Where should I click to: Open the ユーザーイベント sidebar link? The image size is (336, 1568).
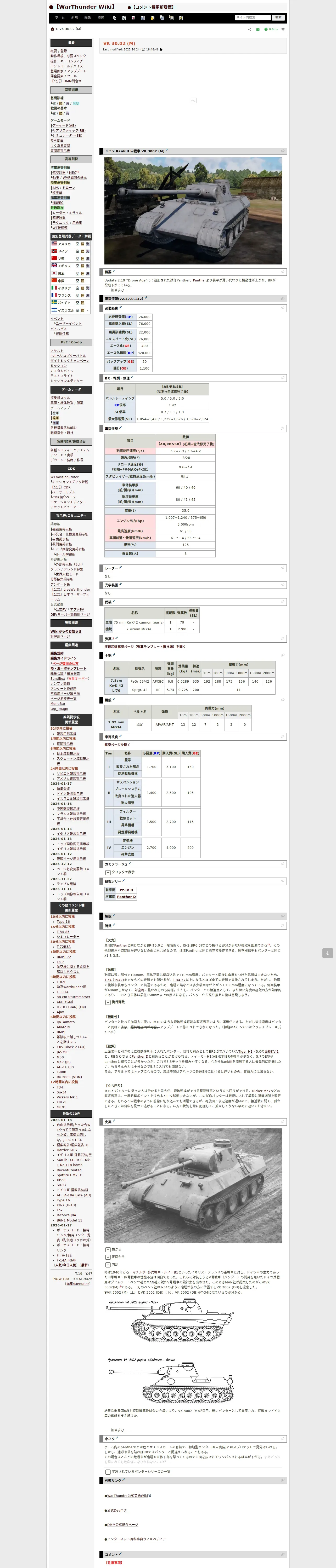tap(68, 324)
